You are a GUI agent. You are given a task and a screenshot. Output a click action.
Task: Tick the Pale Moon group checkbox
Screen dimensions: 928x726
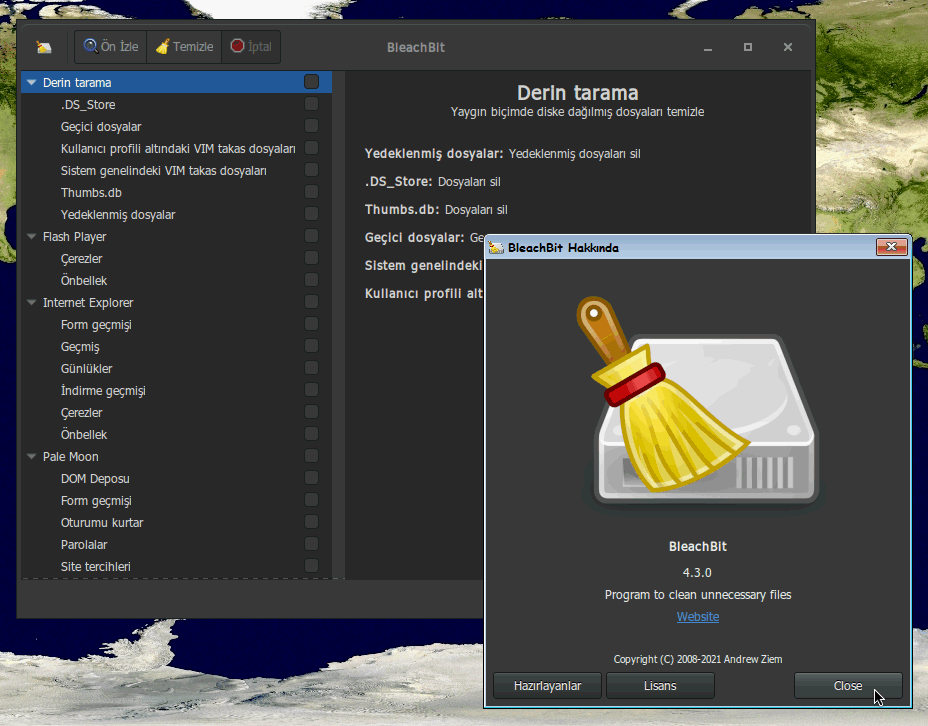tap(311, 456)
